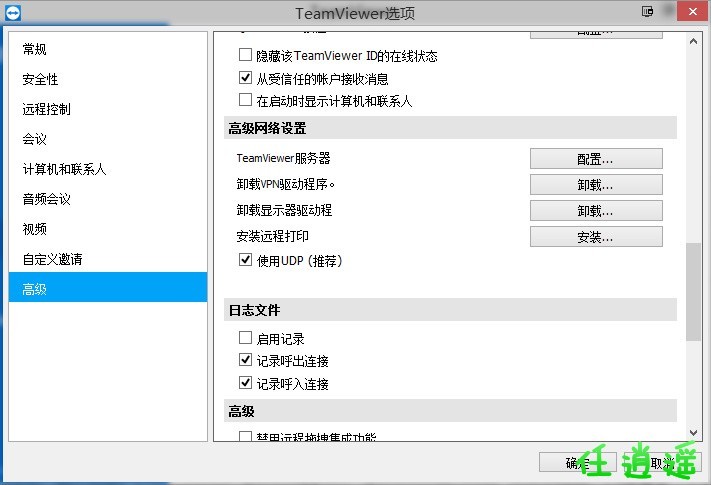Click 配置... for TeamViewer服务器

596,159
